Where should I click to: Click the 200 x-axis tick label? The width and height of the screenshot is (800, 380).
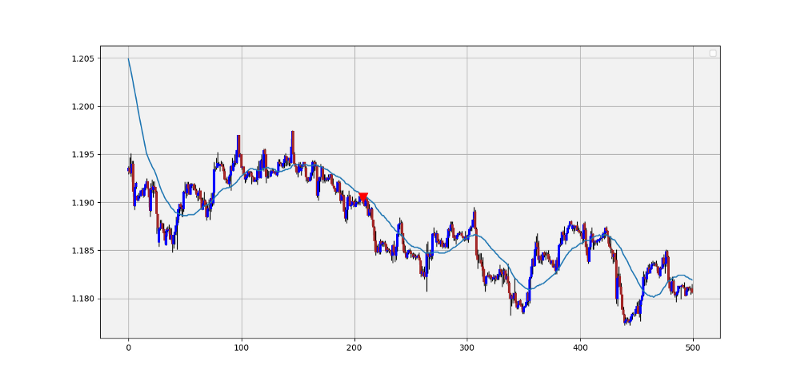(x=354, y=348)
